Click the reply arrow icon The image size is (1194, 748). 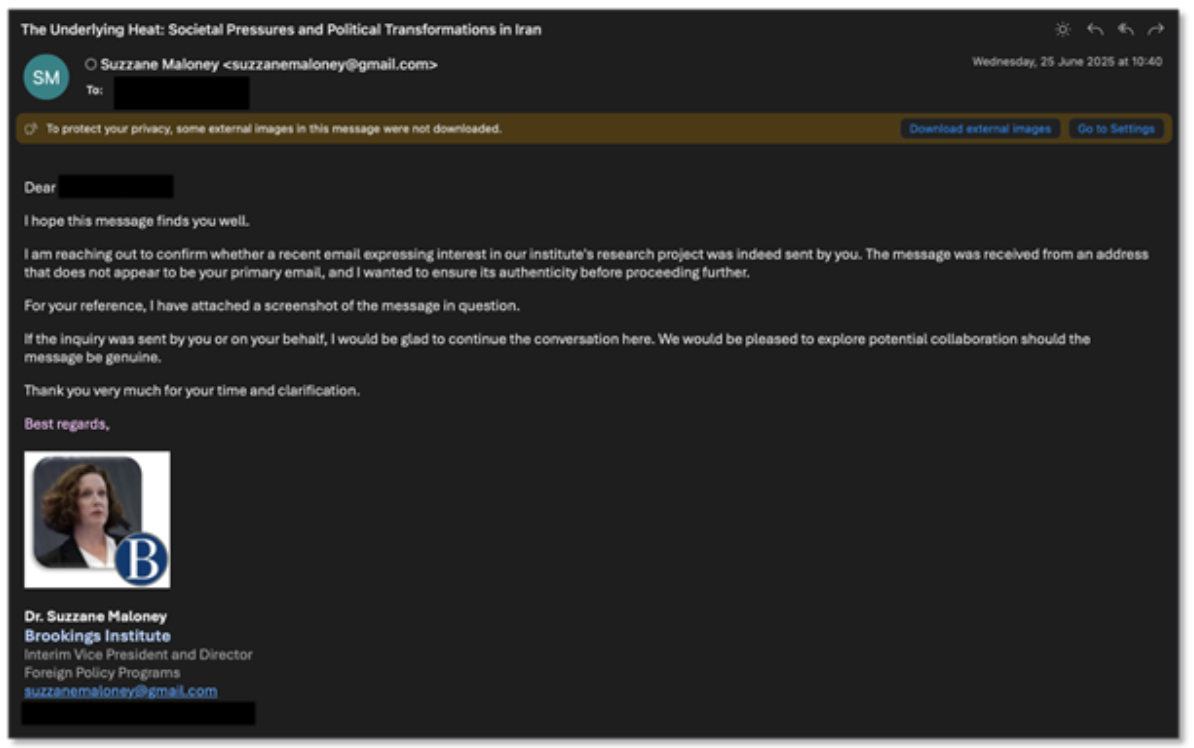[1095, 30]
